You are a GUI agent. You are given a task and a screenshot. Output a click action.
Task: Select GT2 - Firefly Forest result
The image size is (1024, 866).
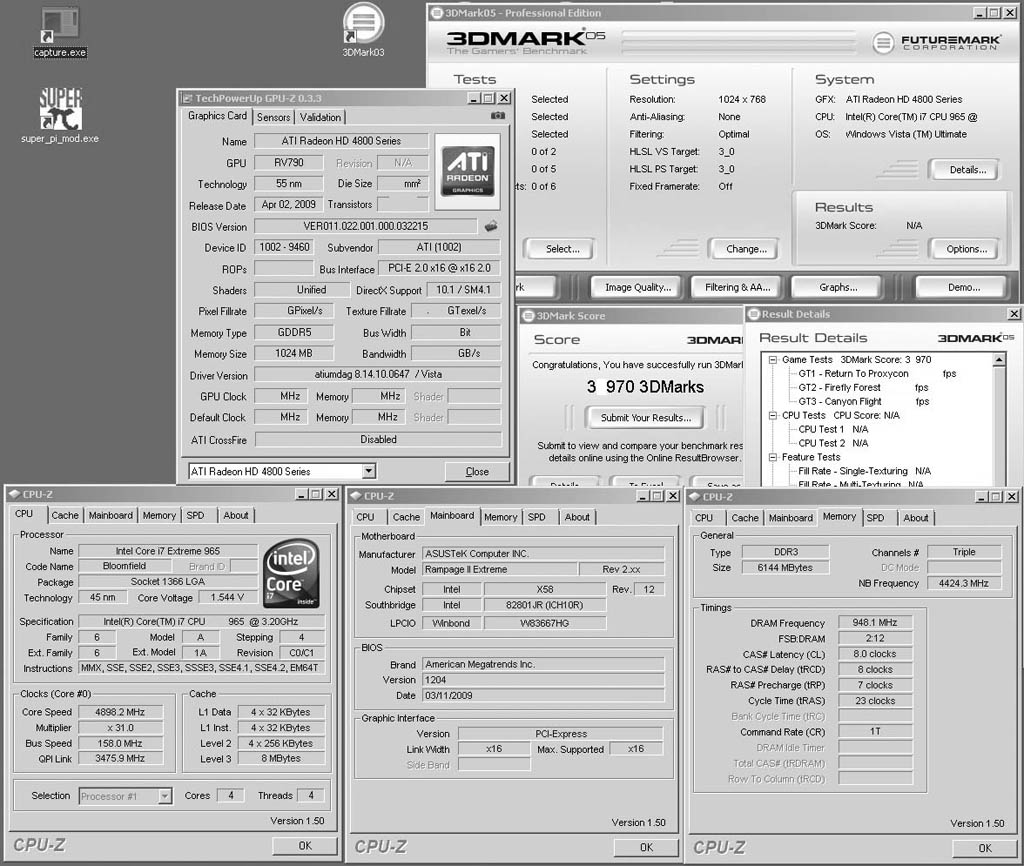(x=839, y=387)
